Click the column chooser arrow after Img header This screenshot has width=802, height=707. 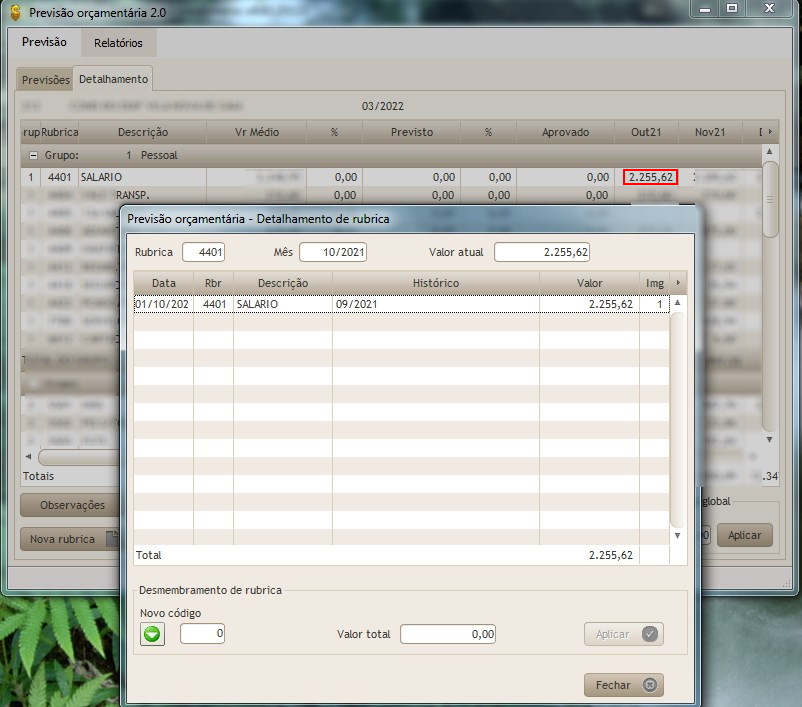coord(679,283)
